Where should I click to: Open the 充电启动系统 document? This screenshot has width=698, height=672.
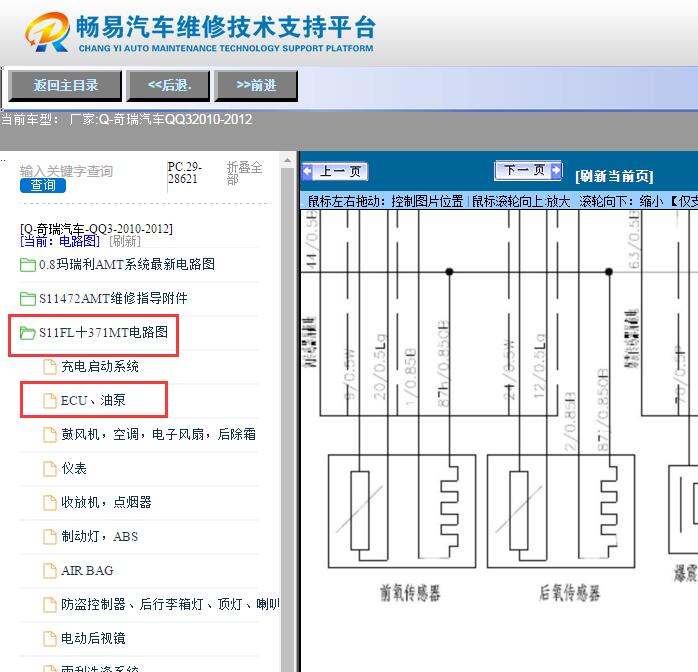(x=100, y=366)
